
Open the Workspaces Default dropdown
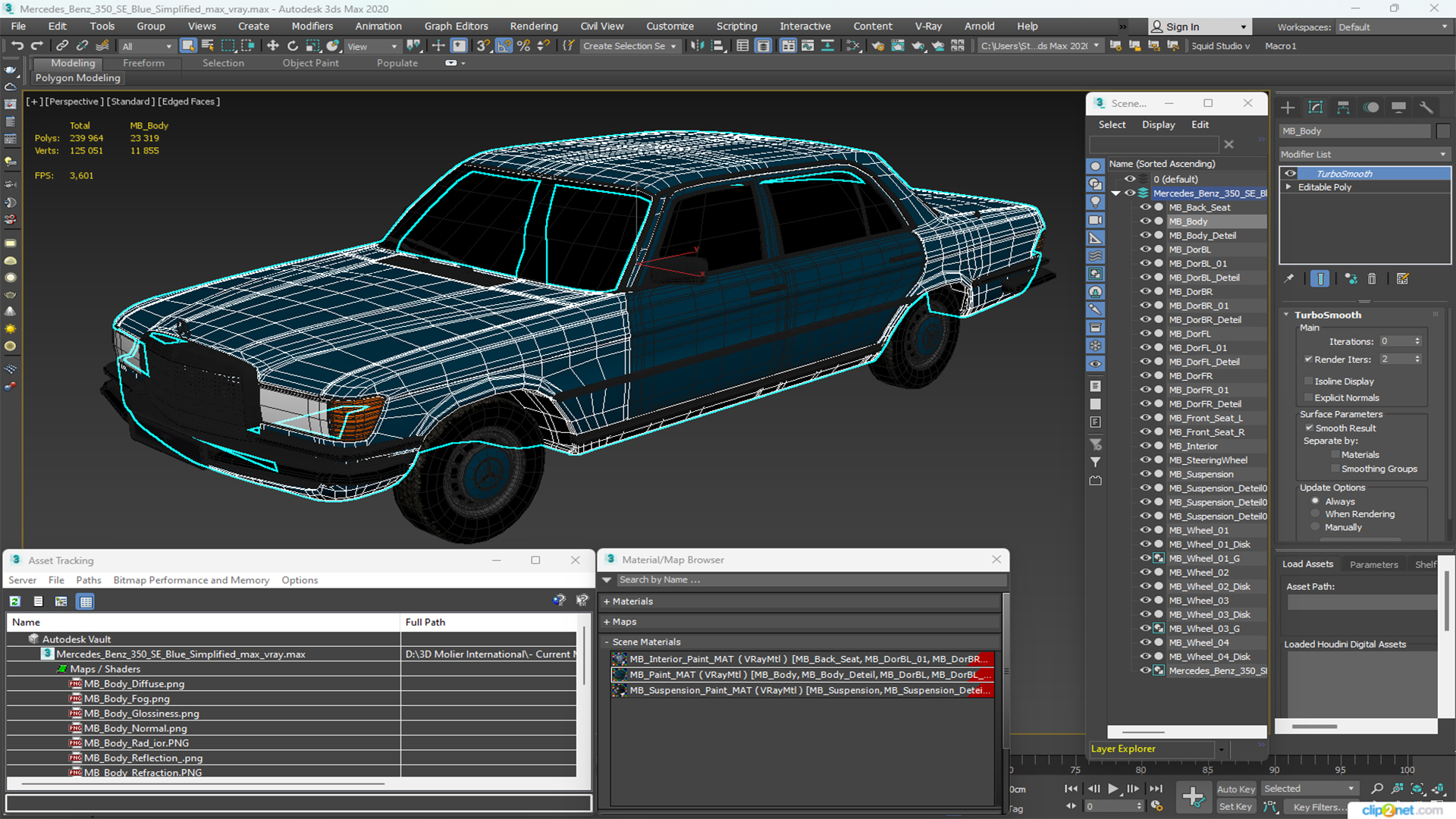[1392, 27]
